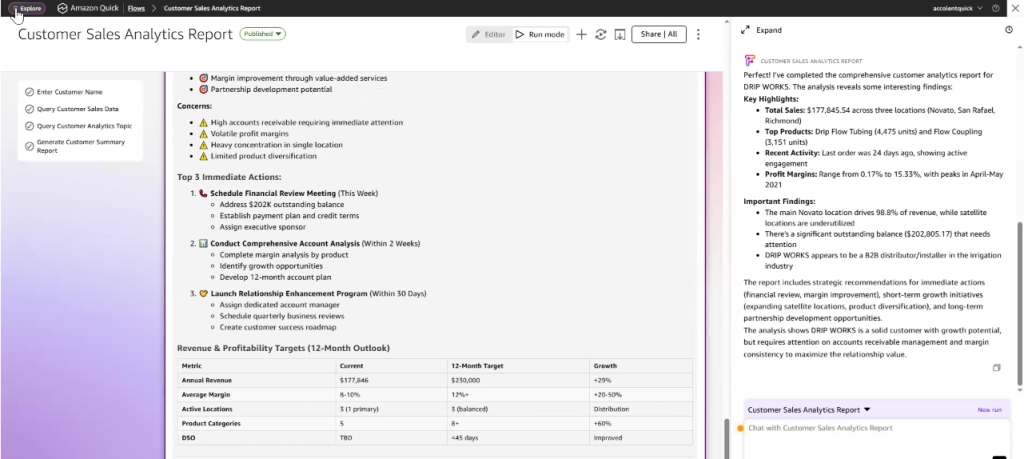Copy the chat response with the copy icon
Screen dimensions: 1024x459
(x=997, y=368)
